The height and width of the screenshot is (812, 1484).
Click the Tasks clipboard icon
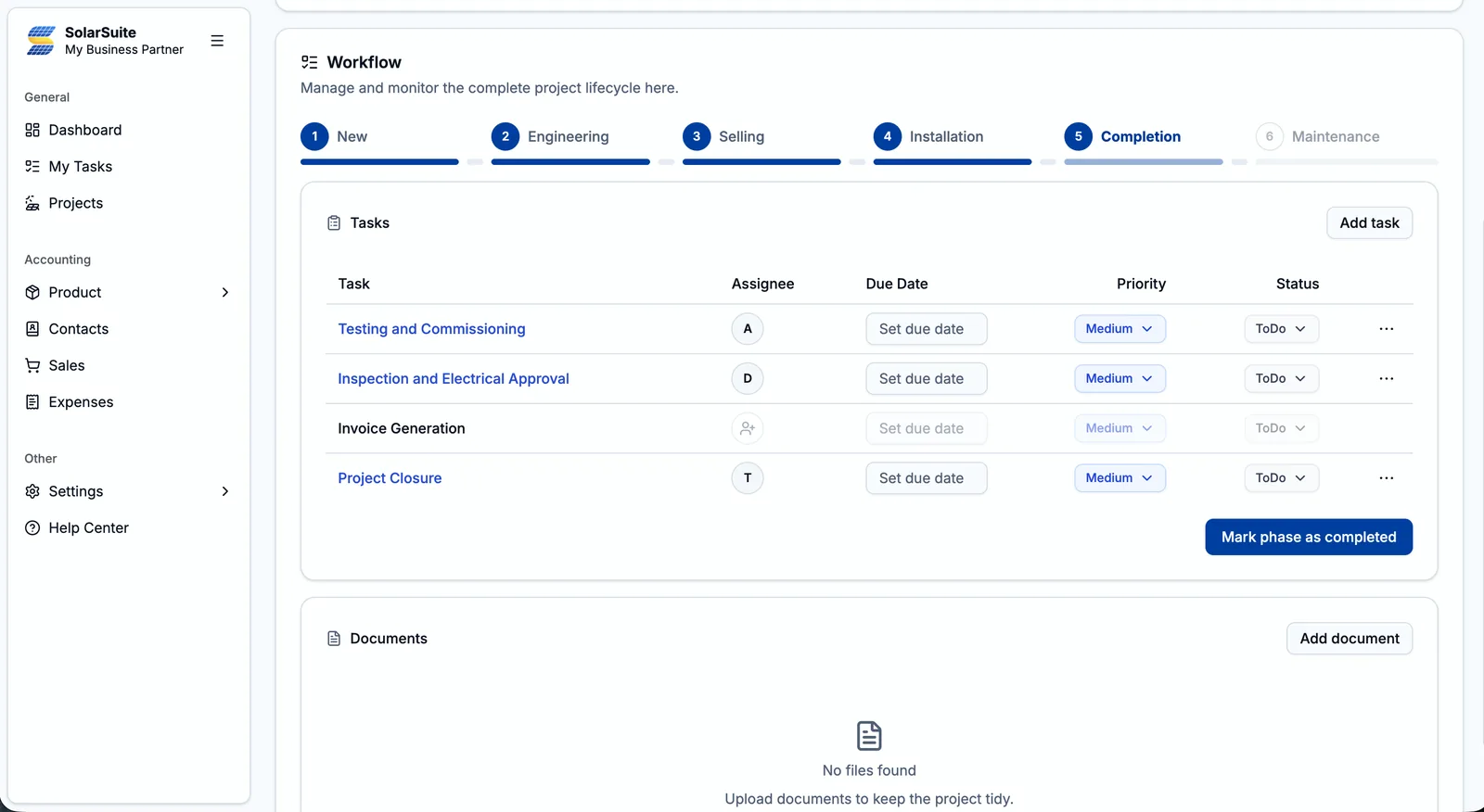[334, 223]
